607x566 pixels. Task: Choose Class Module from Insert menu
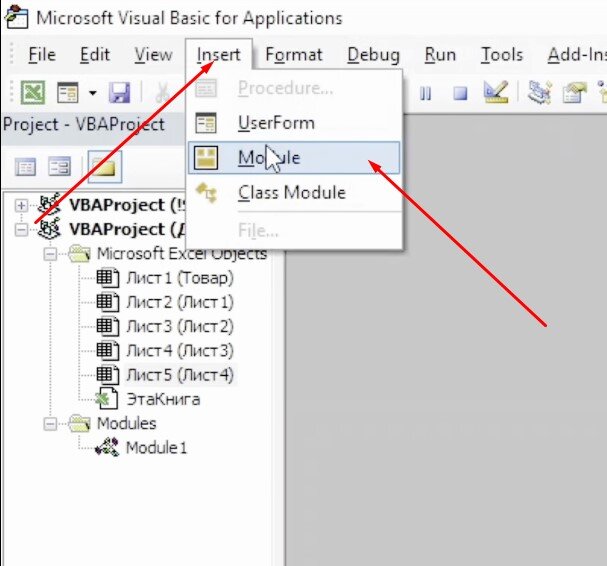pos(294,192)
